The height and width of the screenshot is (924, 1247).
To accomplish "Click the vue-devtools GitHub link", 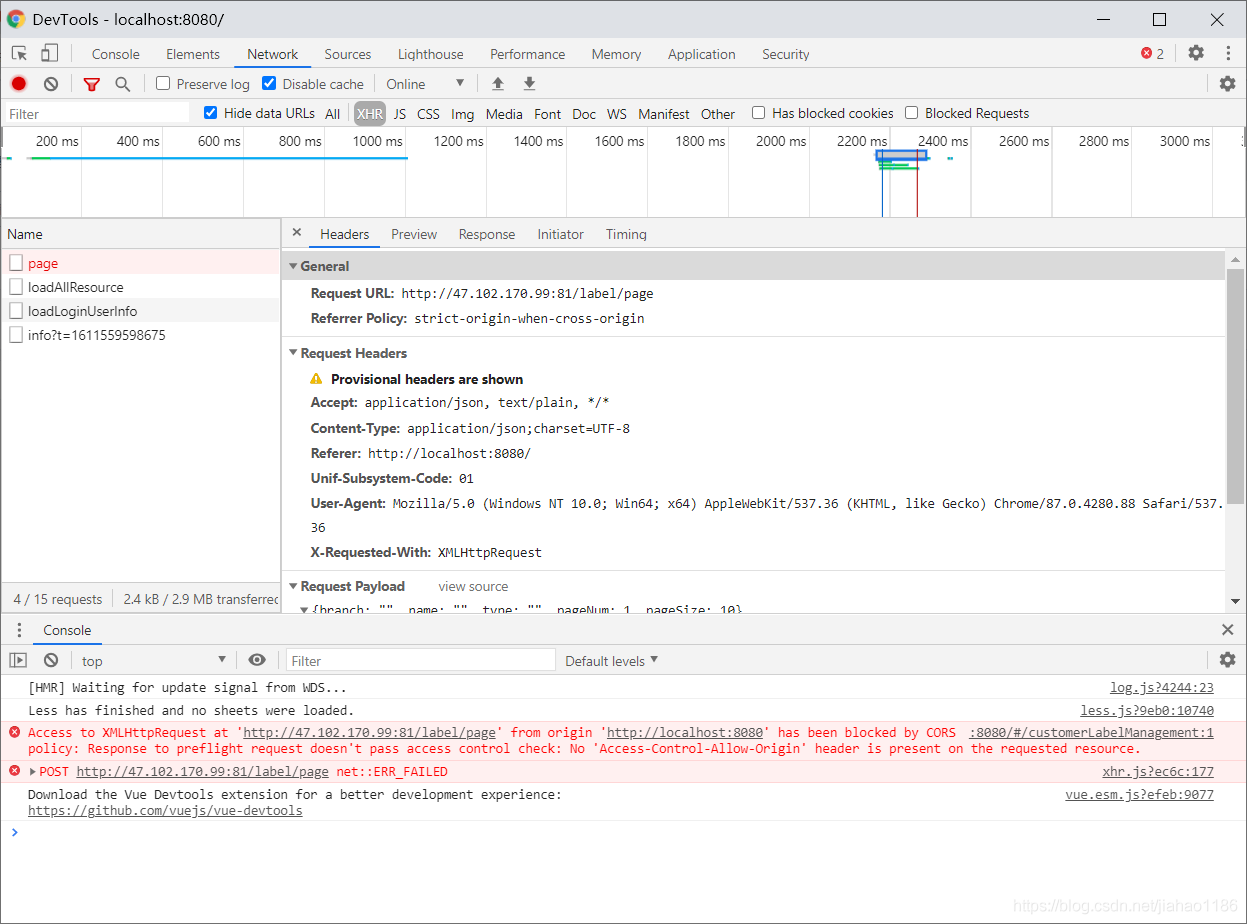I will (x=165, y=811).
